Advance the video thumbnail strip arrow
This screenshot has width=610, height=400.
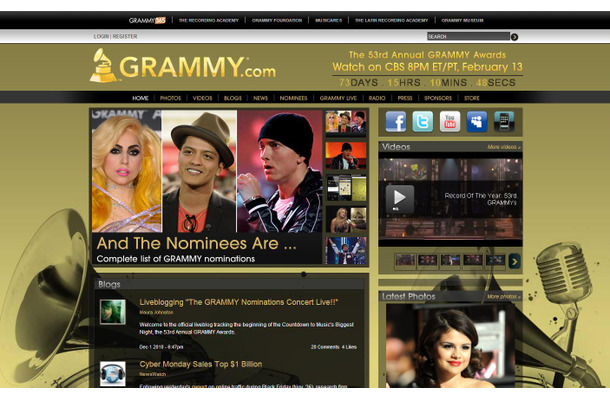pos(514,261)
